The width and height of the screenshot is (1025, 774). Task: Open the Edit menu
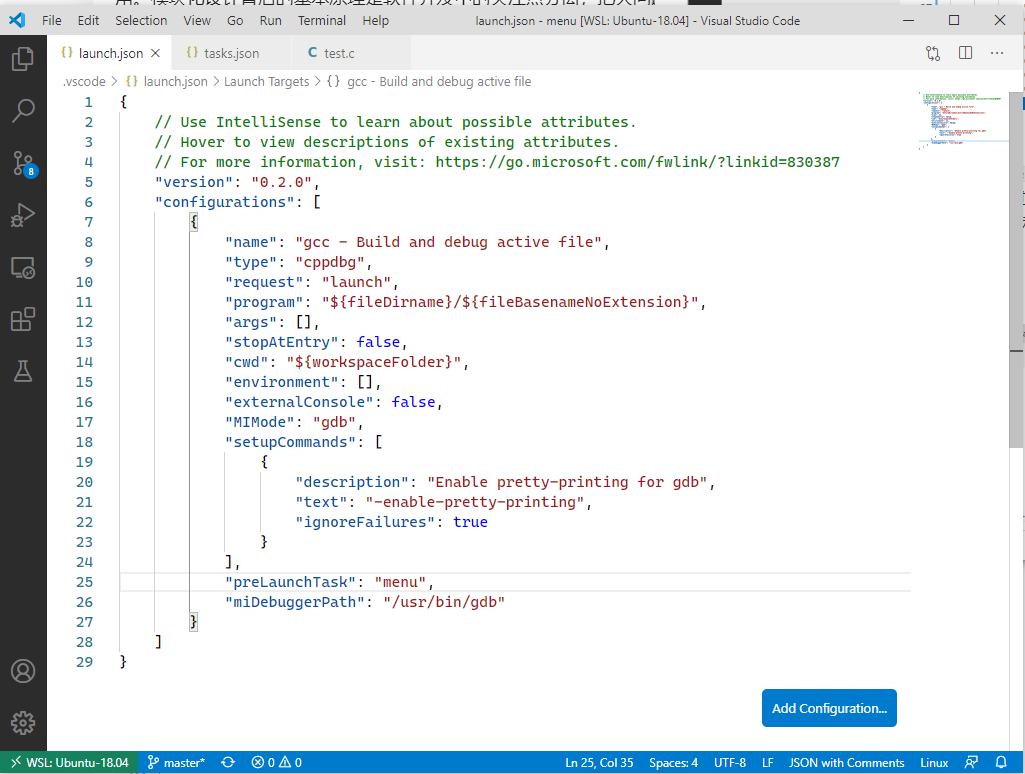click(88, 20)
